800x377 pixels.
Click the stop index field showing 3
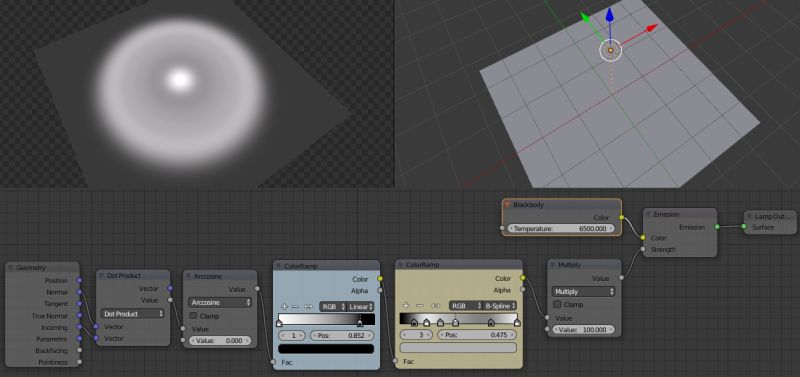[416, 335]
